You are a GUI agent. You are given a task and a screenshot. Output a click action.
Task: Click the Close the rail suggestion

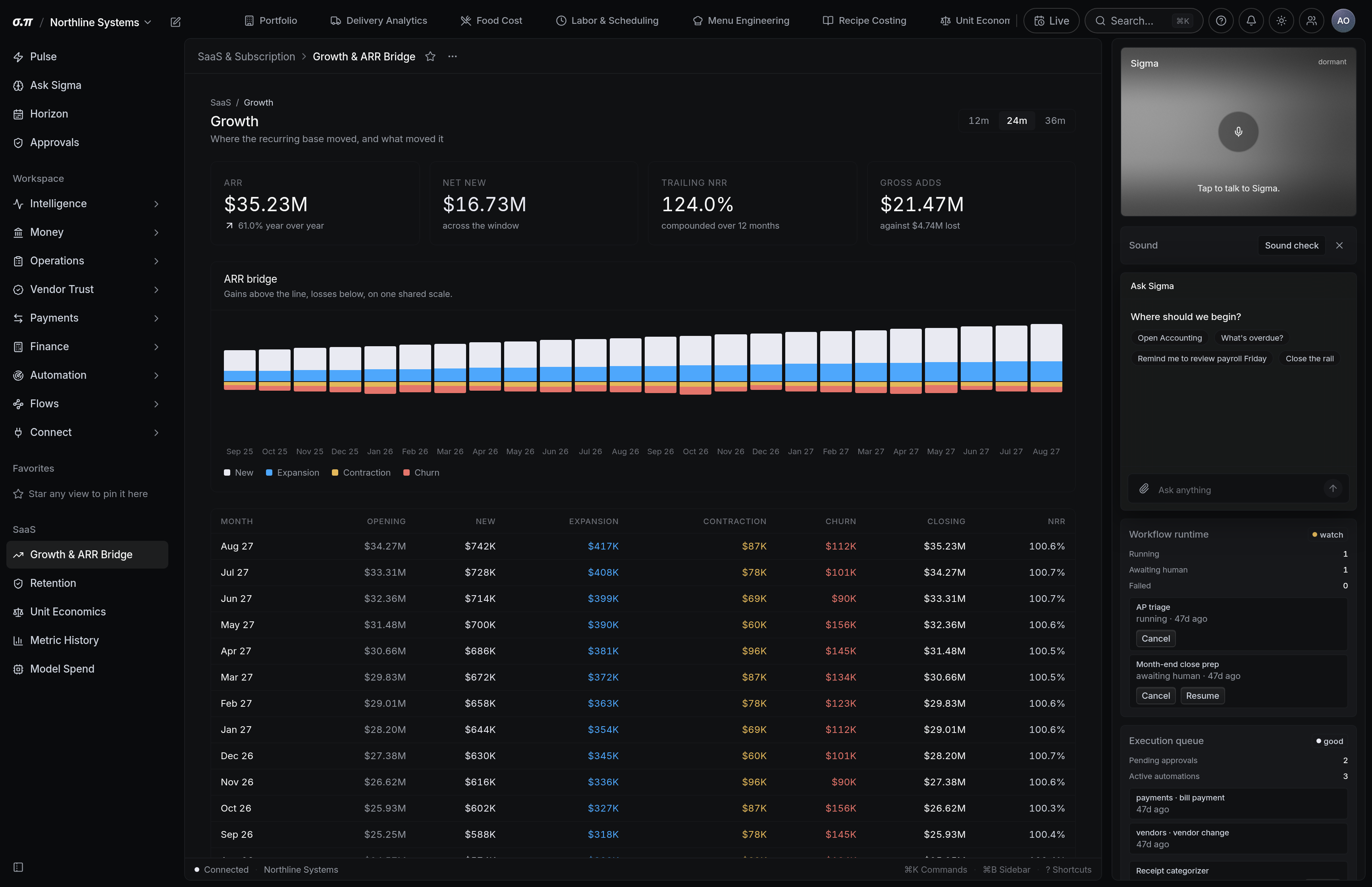pyautogui.click(x=1309, y=359)
